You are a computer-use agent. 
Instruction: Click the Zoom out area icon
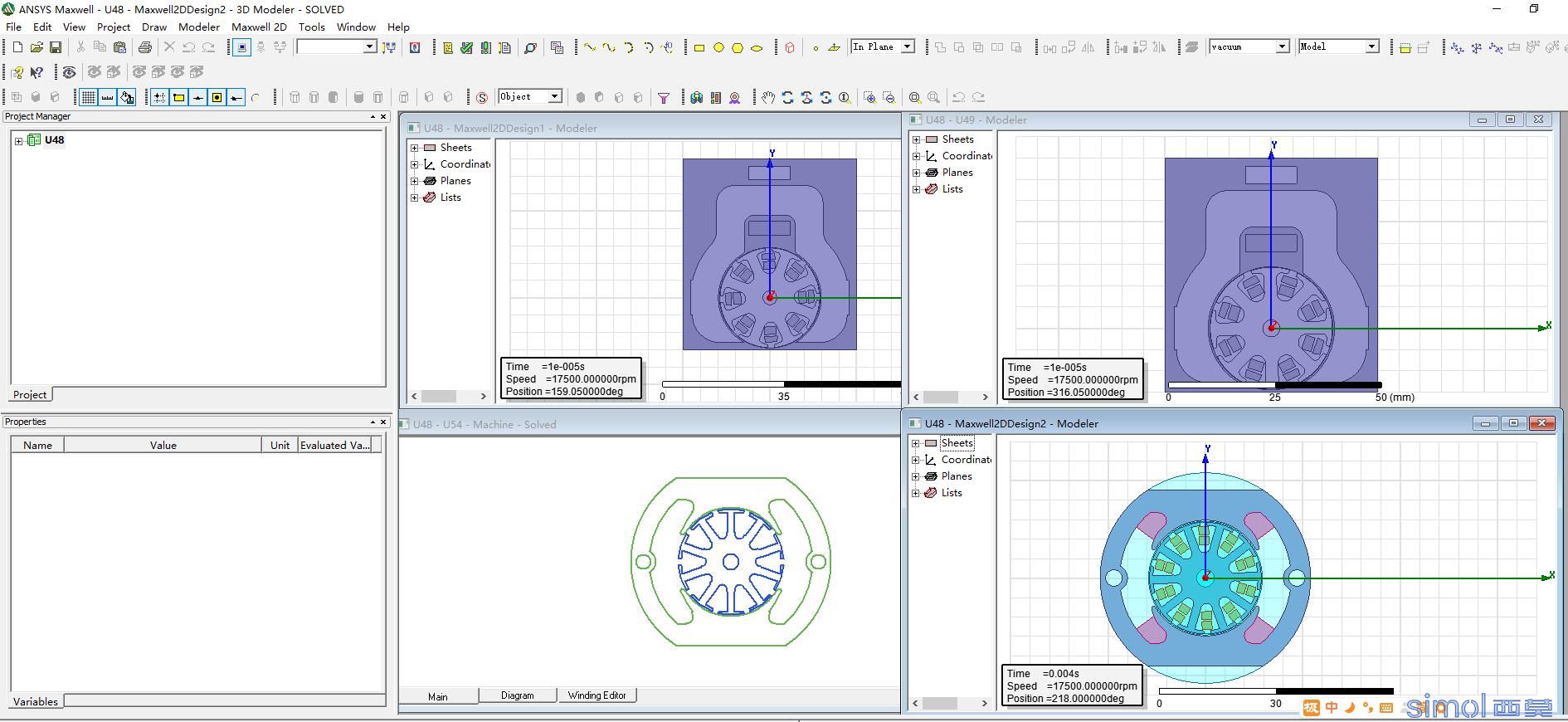(889, 97)
